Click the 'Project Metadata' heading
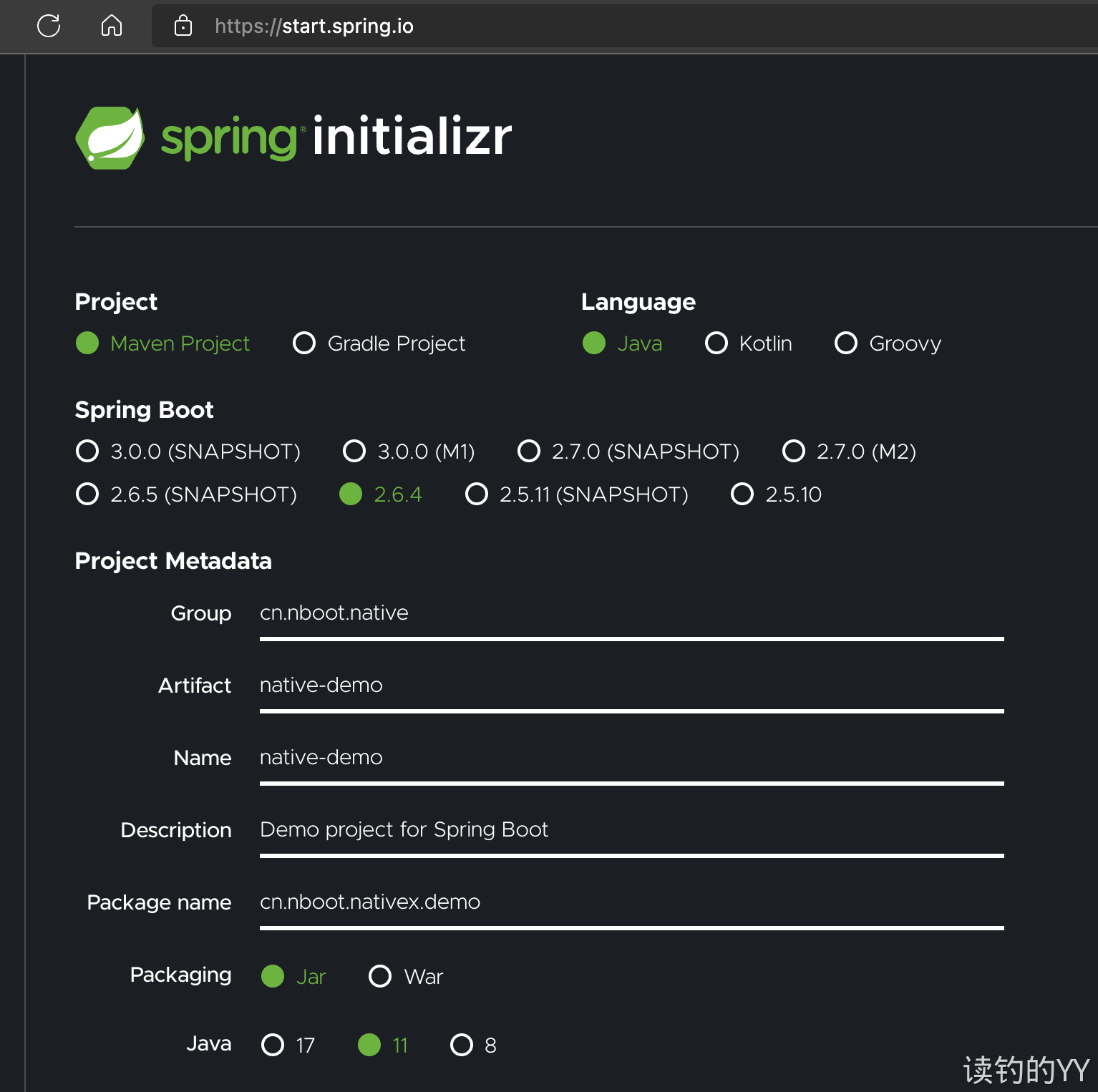1098x1092 pixels. 173,561
